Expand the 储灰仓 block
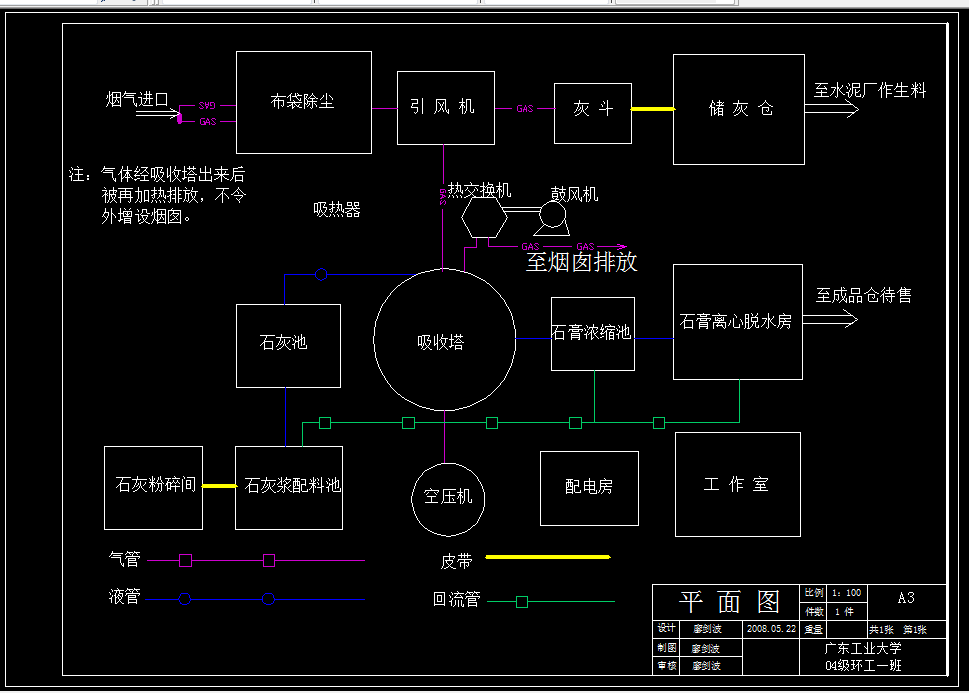969x693 pixels. click(738, 107)
